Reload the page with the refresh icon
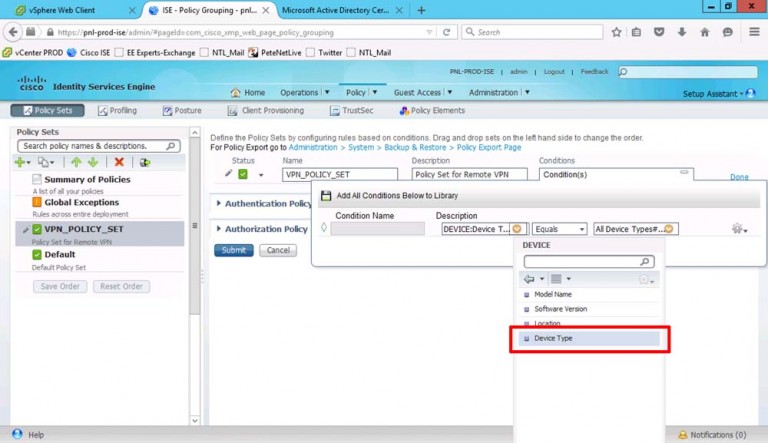The width and height of the screenshot is (768, 443). [x=446, y=32]
